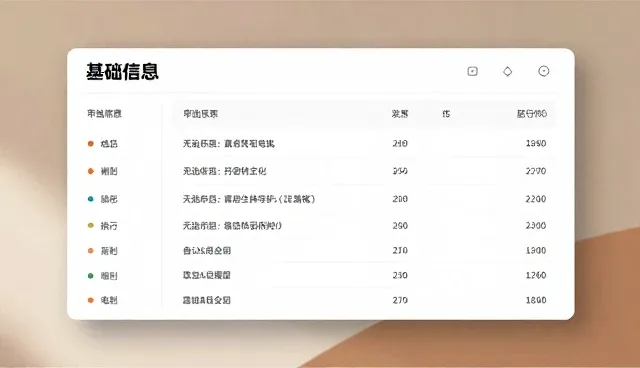The height and width of the screenshot is (368, 640).
Task: Click the diamond-shaped icon in header
Action: point(507,71)
